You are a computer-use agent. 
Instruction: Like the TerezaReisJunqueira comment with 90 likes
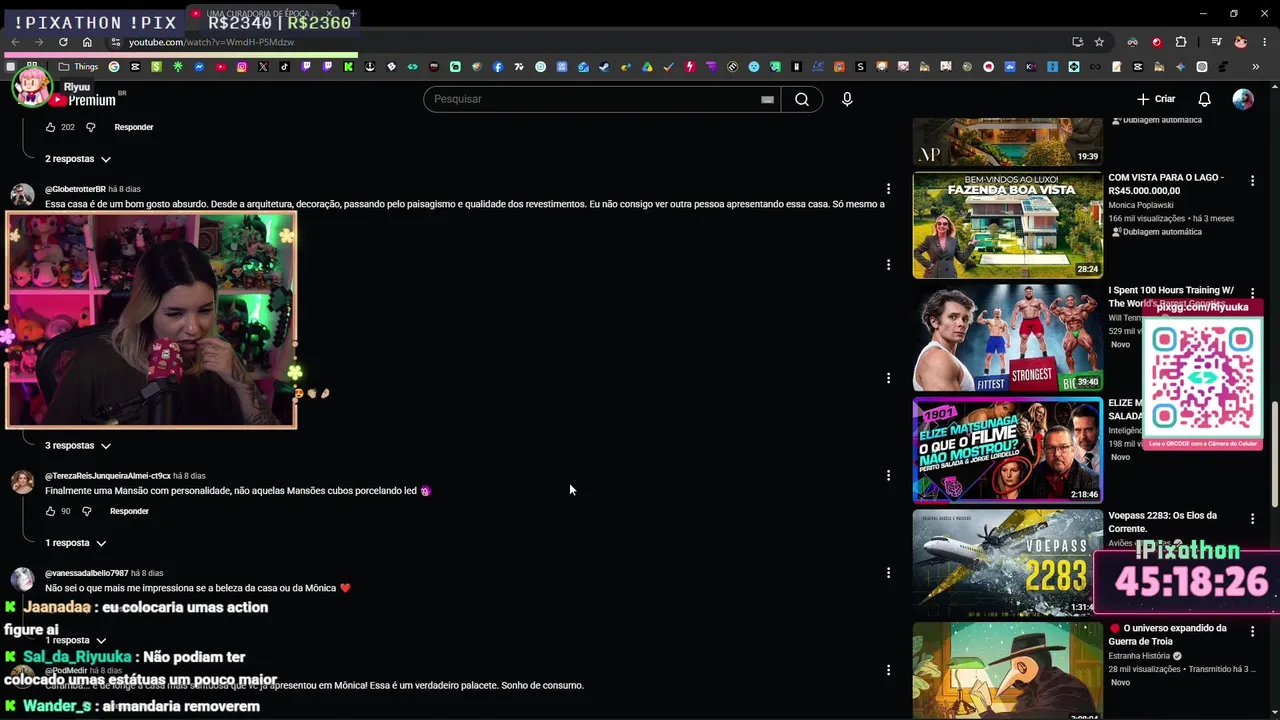(x=50, y=511)
